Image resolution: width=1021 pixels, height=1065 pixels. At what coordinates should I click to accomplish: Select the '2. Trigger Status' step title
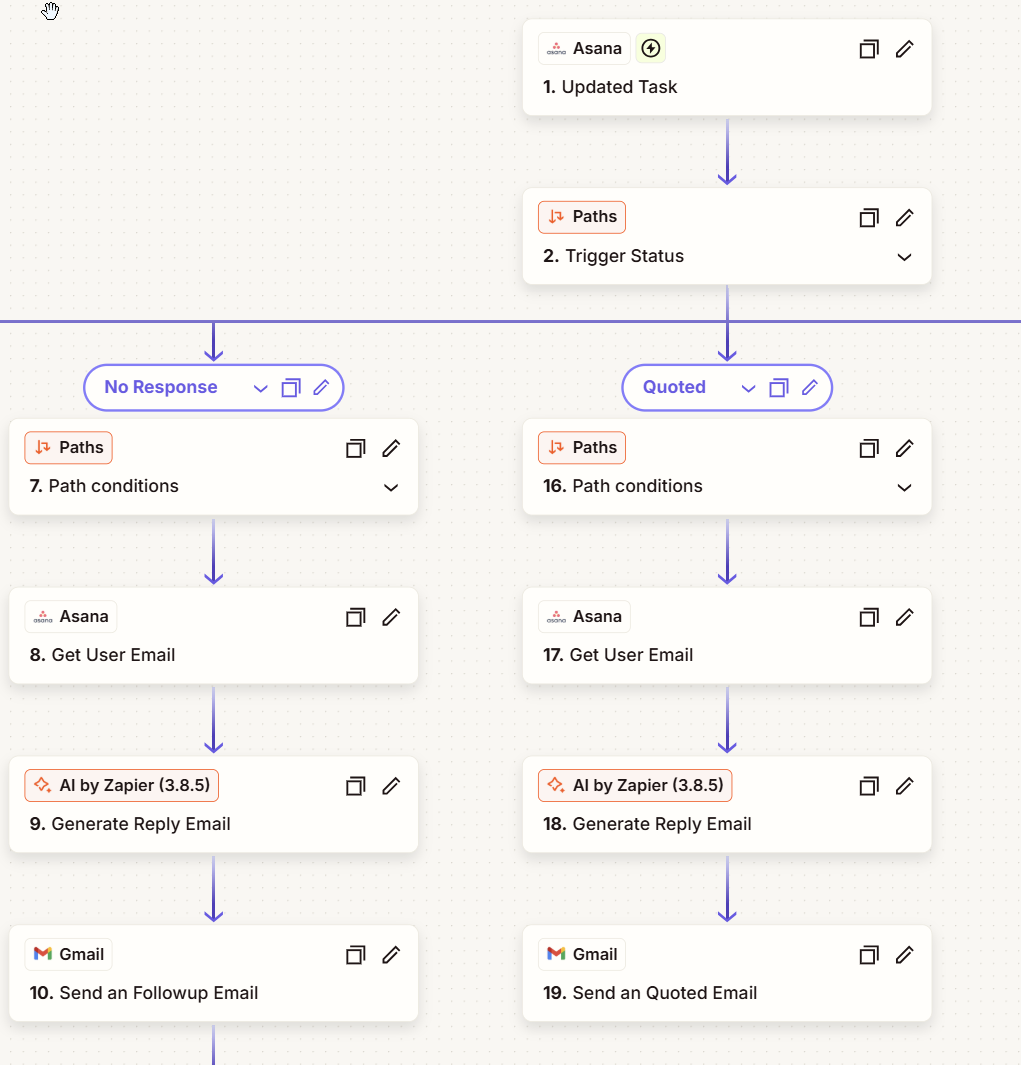(613, 256)
